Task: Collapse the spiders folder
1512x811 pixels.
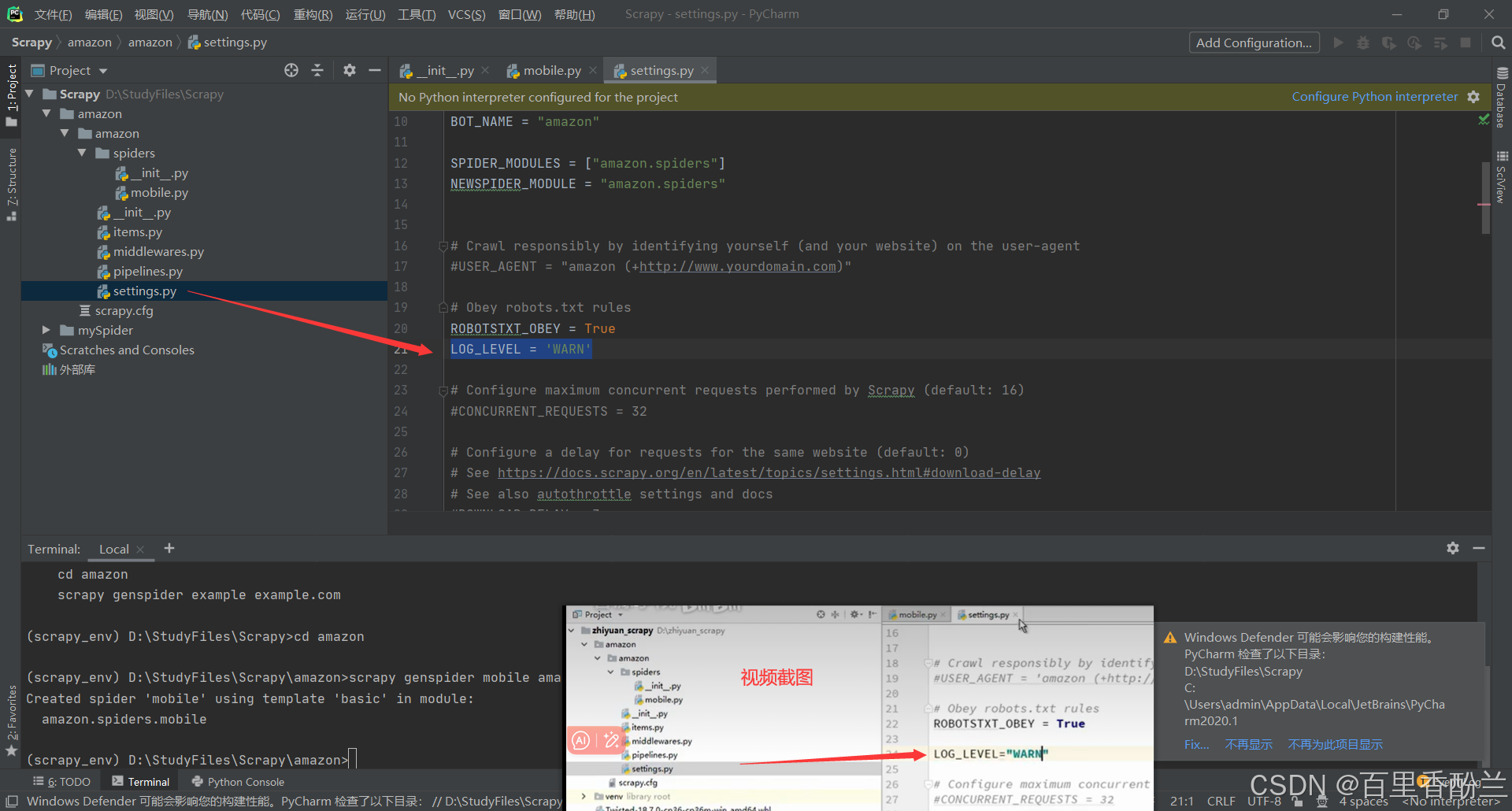Action: coord(82,153)
